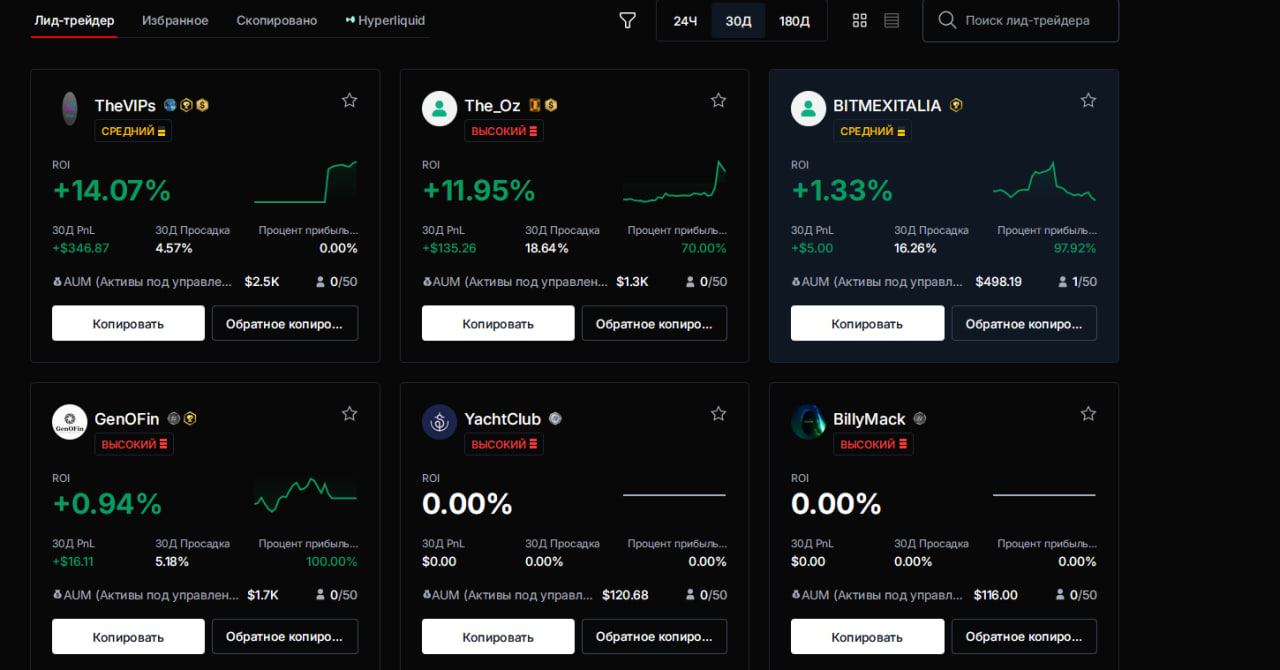Click BITMEXITALIA AUM $498.19 value
This screenshot has height=670, width=1280.
(999, 282)
